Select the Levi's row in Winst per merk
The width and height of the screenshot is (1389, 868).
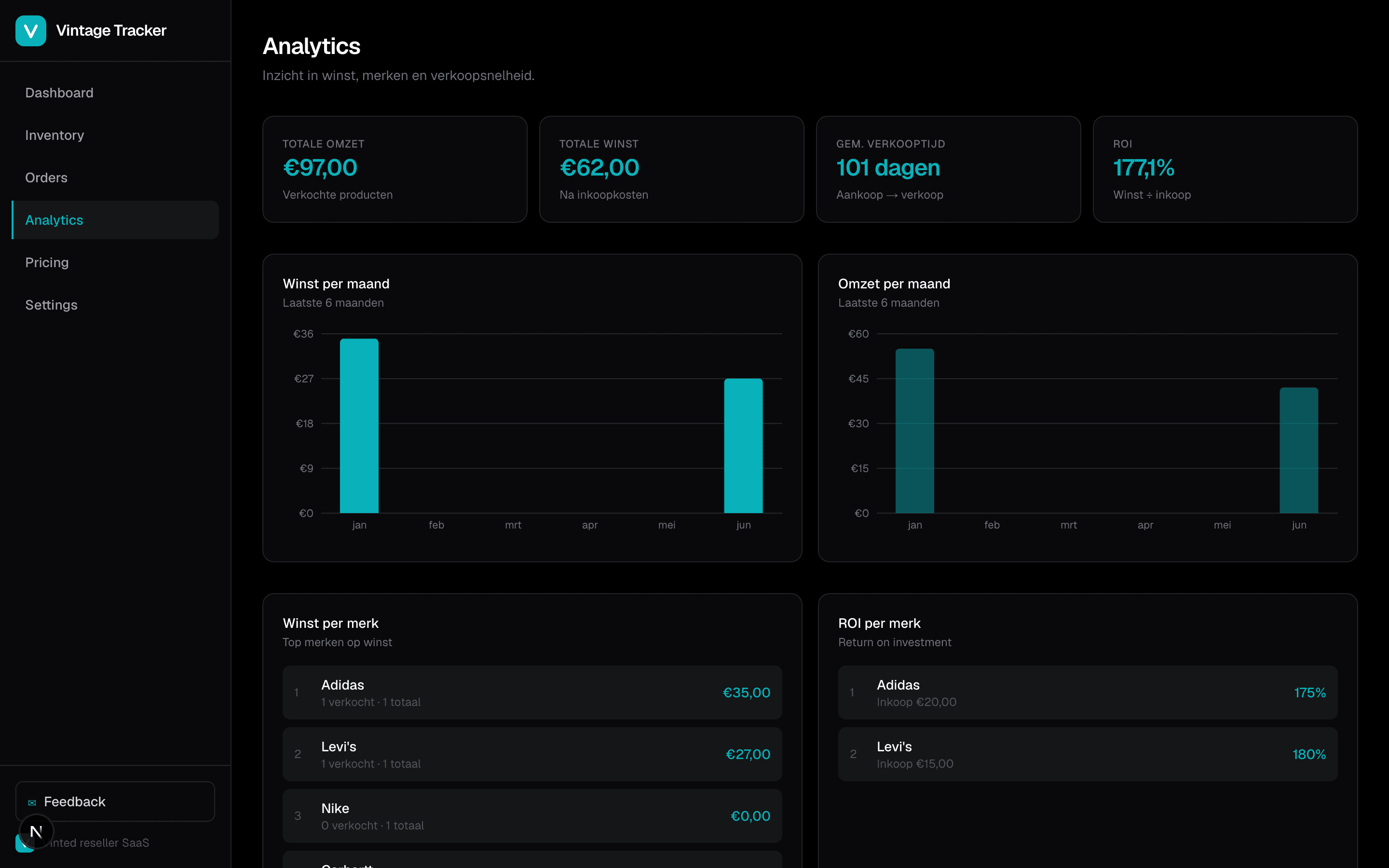pyautogui.click(x=532, y=754)
